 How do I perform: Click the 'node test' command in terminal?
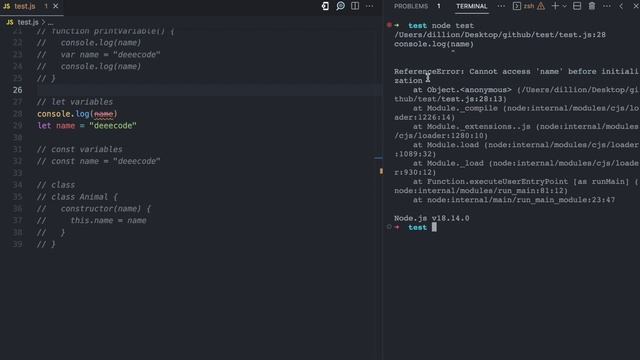click(453, 25)
